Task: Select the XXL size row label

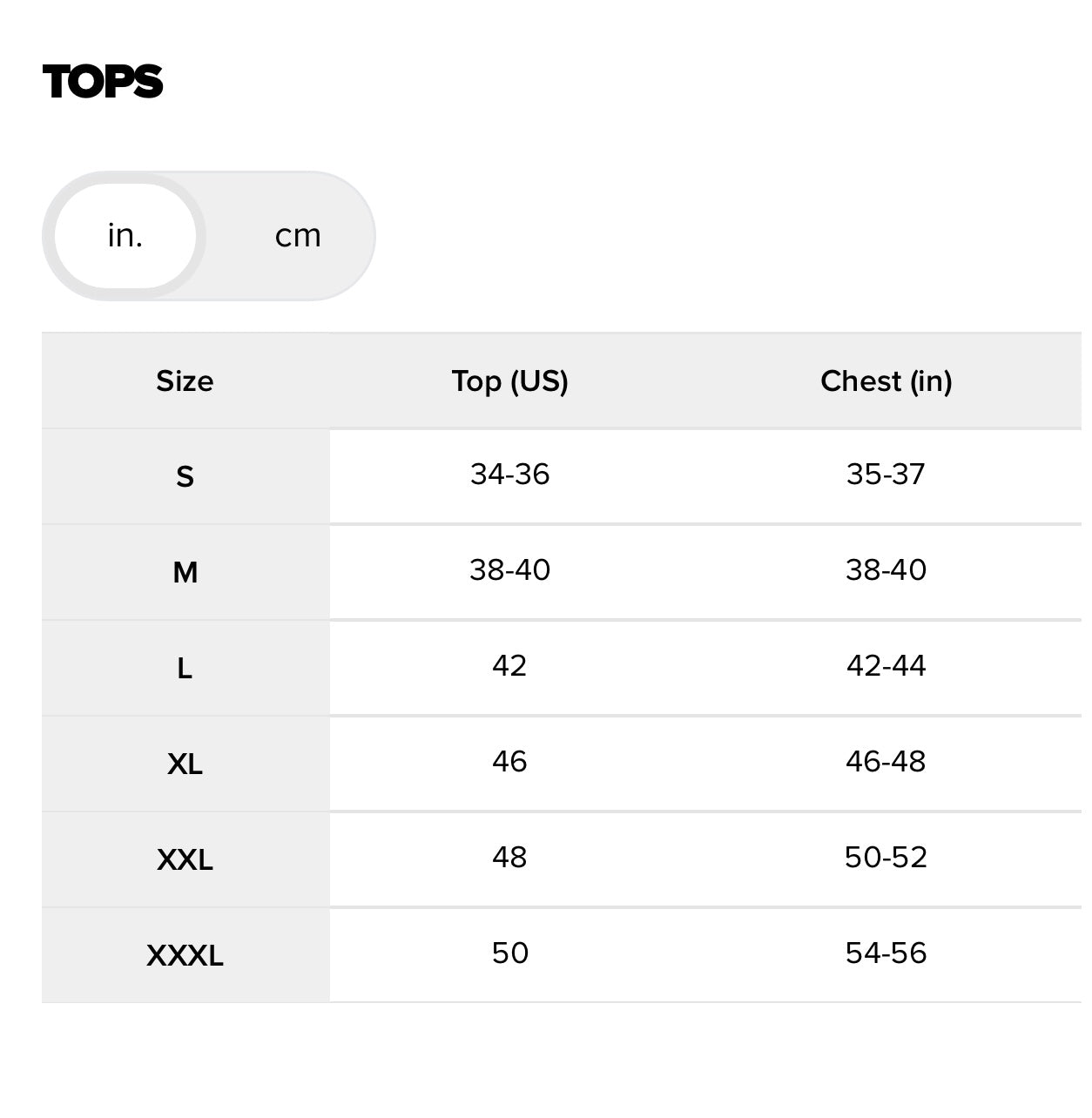Action: coord(185,860)
